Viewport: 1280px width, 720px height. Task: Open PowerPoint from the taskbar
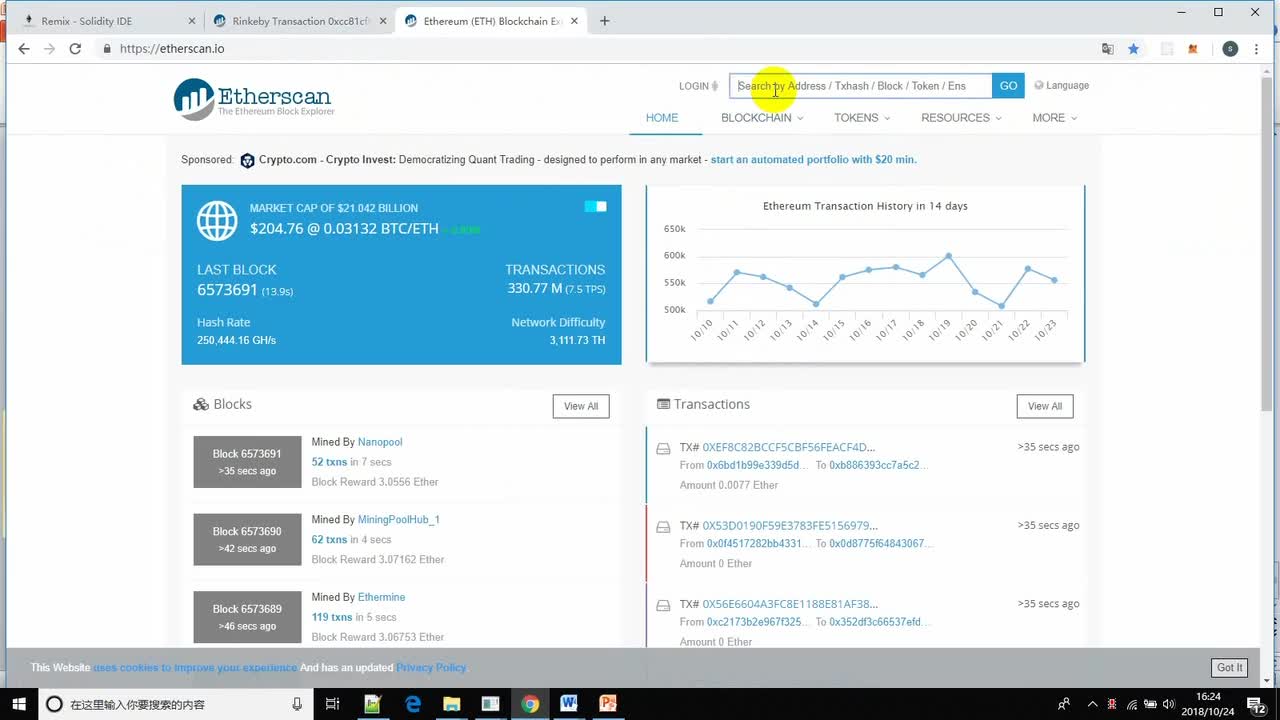(608, 704)
